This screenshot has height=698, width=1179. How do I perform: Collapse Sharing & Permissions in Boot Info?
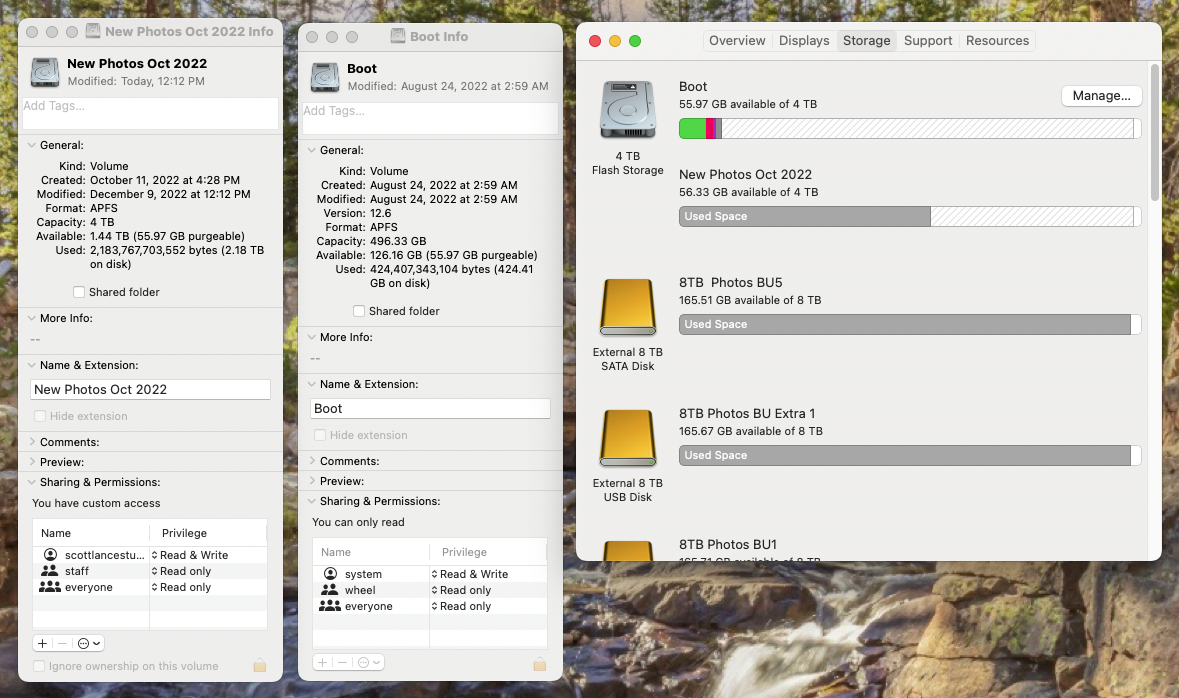[311, 501]
